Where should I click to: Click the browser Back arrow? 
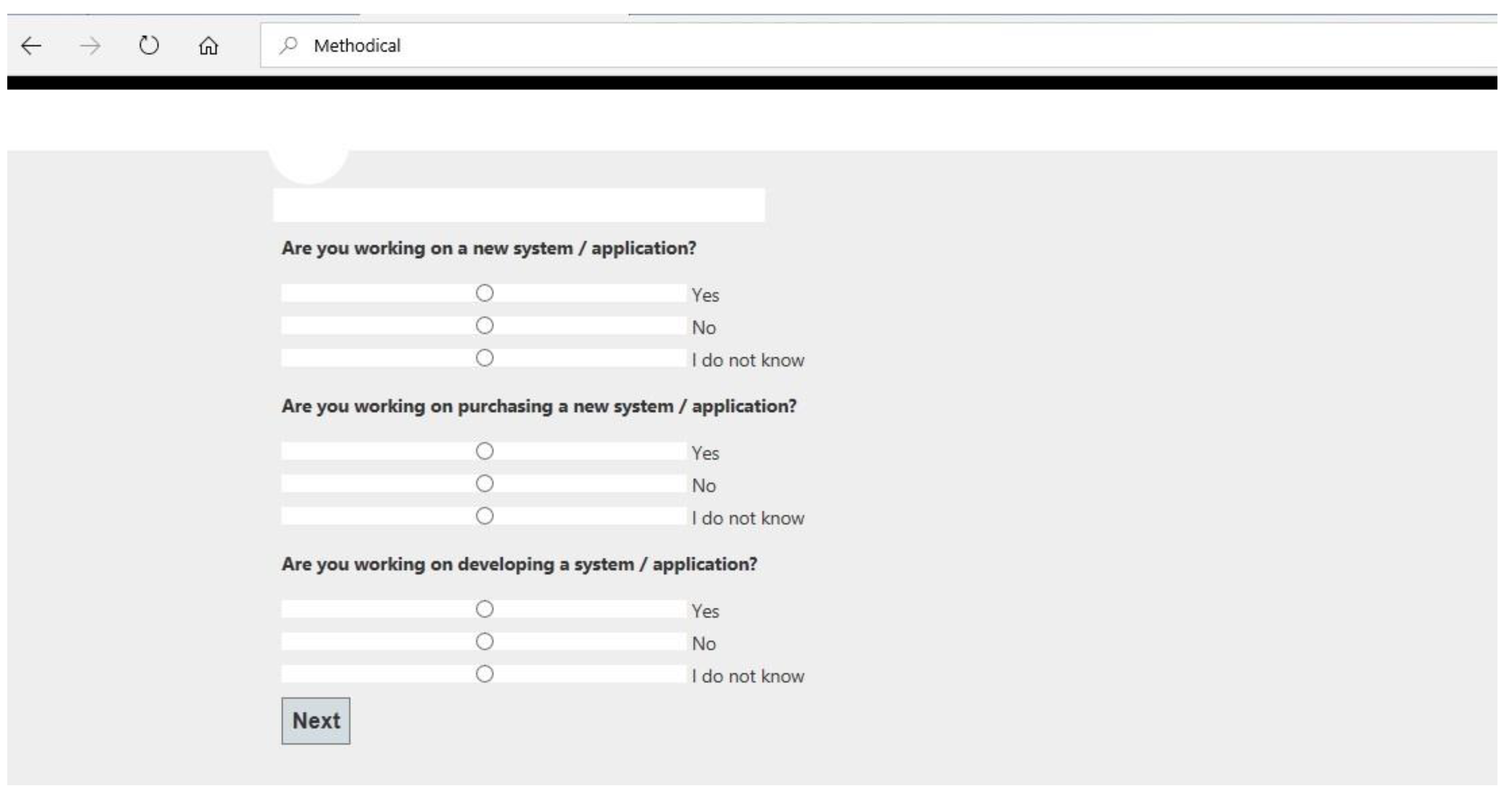tap(31, 46)
